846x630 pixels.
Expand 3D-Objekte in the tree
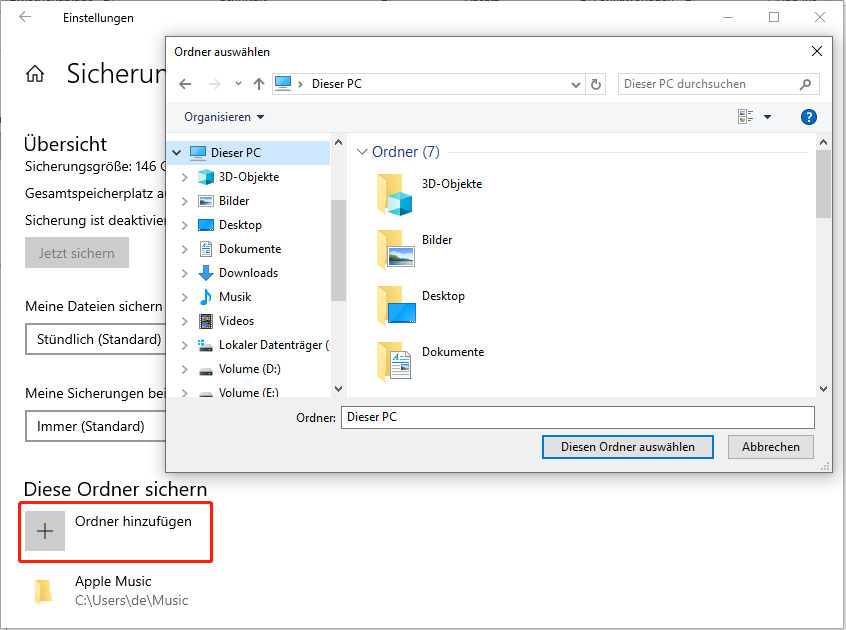[185, 177]
